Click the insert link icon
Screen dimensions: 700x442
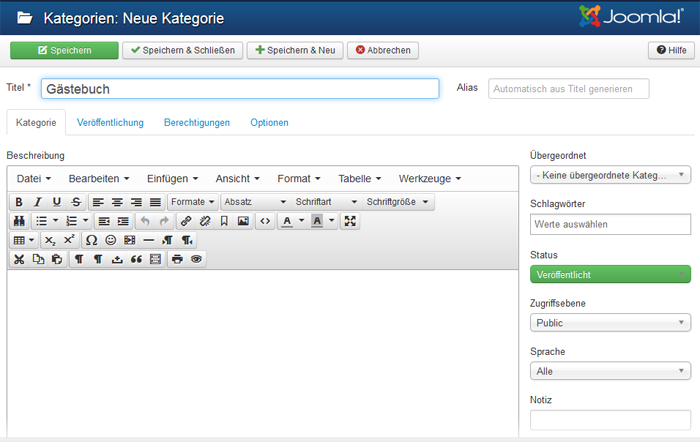[186, 221]
